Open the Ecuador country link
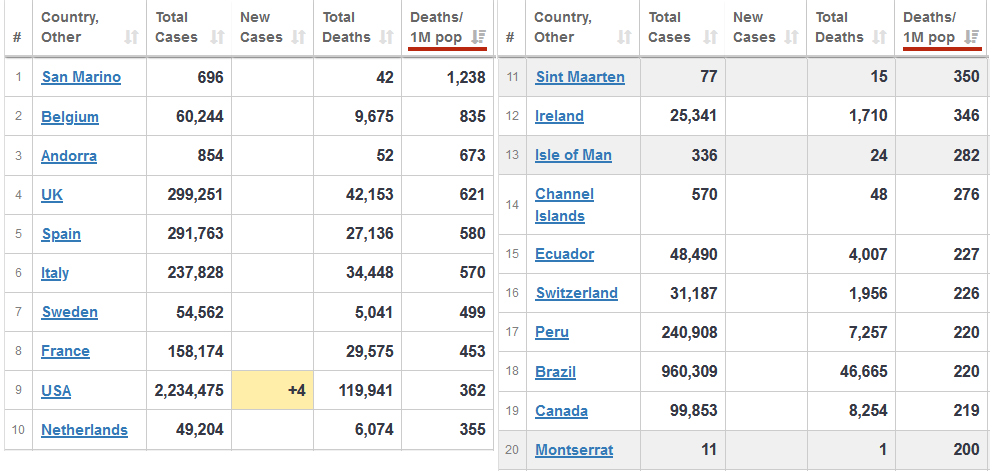The image size is (1000, 473). pyautogui.click(x=564, y=254)
